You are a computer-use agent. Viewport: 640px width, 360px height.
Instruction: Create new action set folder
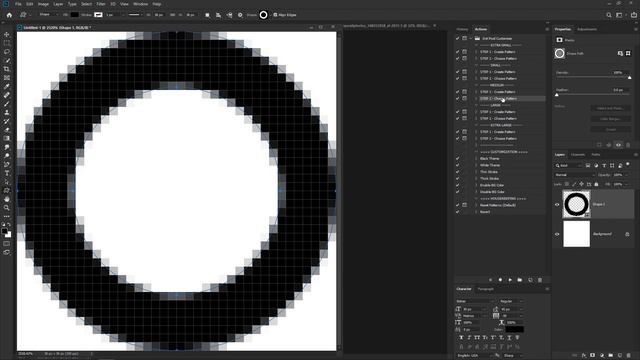pos(520,280)
